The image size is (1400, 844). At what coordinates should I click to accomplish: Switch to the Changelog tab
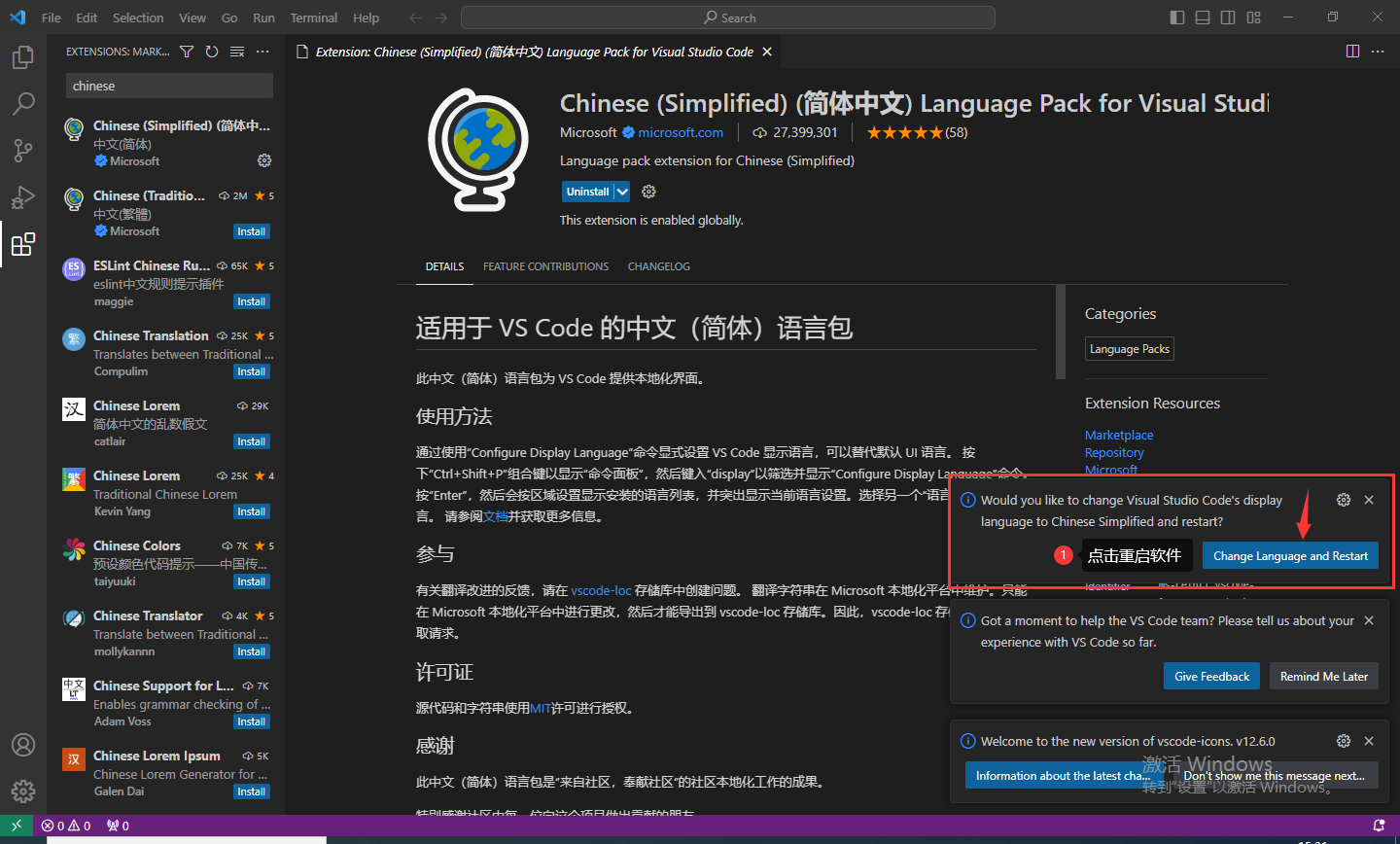coord(659,266)
